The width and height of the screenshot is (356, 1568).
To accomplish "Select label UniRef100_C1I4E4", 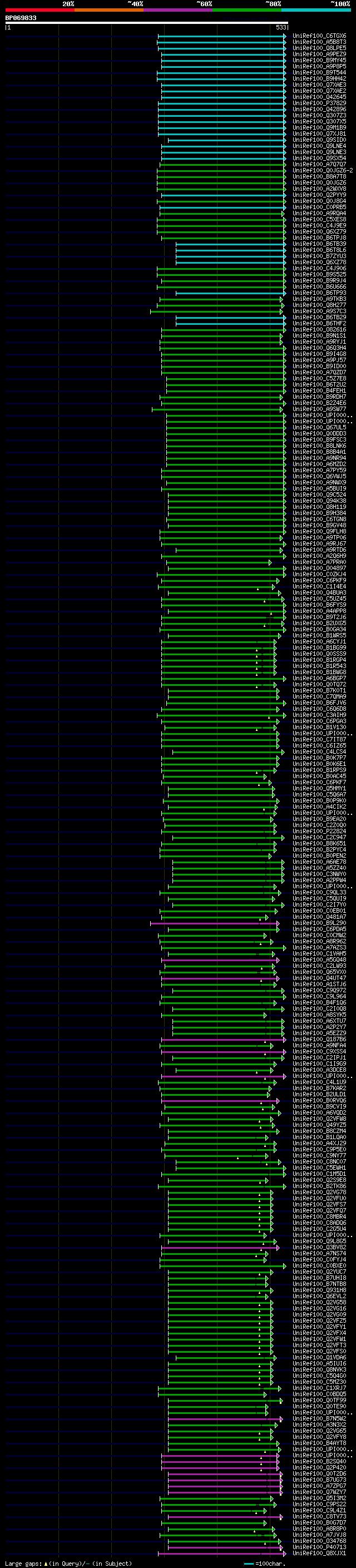I will (x=319, y=586).
